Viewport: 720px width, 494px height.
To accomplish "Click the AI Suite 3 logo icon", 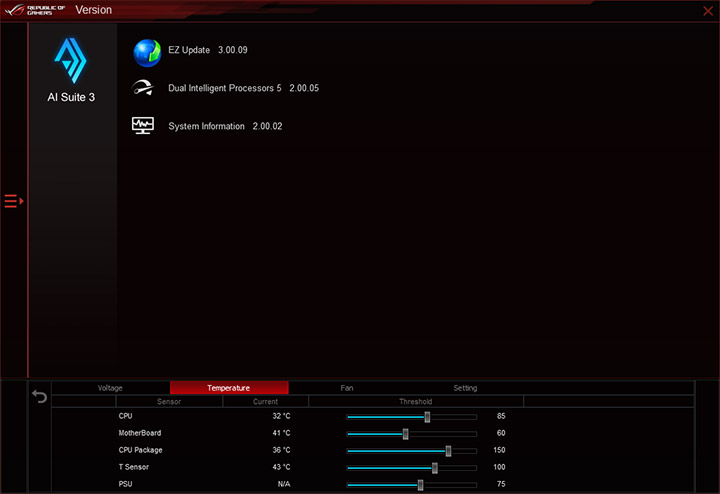I will tap(70, 60).
